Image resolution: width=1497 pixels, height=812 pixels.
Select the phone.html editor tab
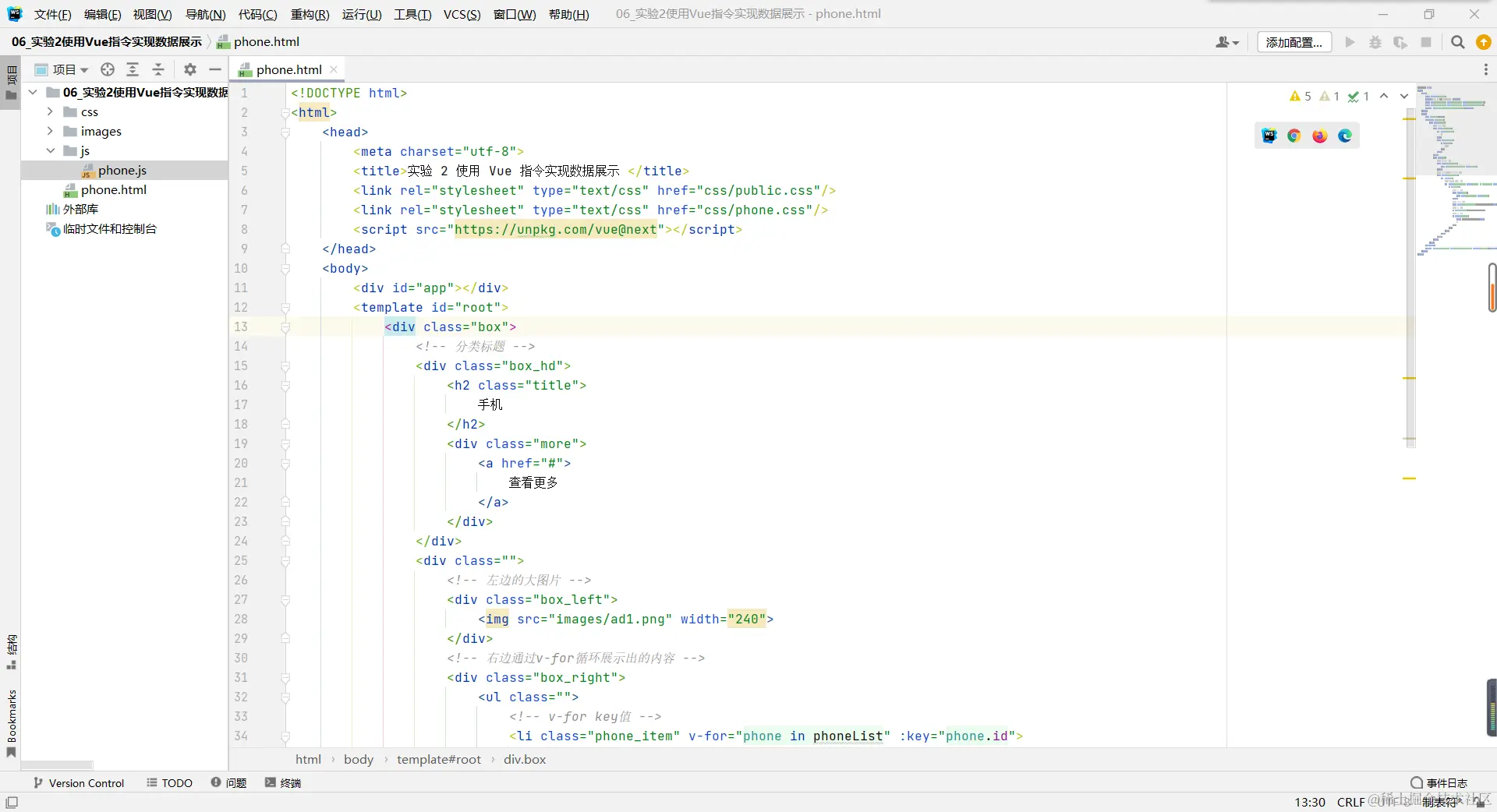pyautogui.click(x=288, y=69)
